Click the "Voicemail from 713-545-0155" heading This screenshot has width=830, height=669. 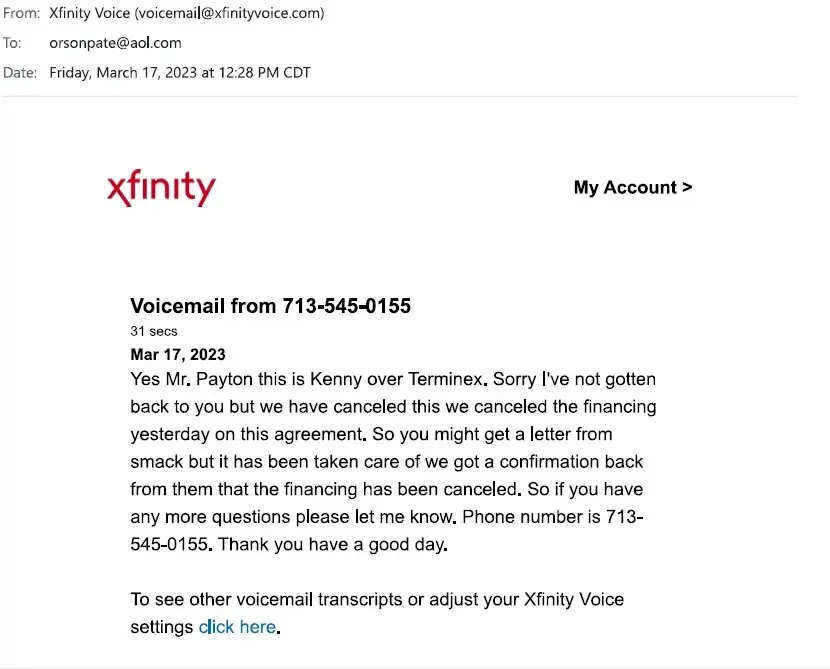270,306
